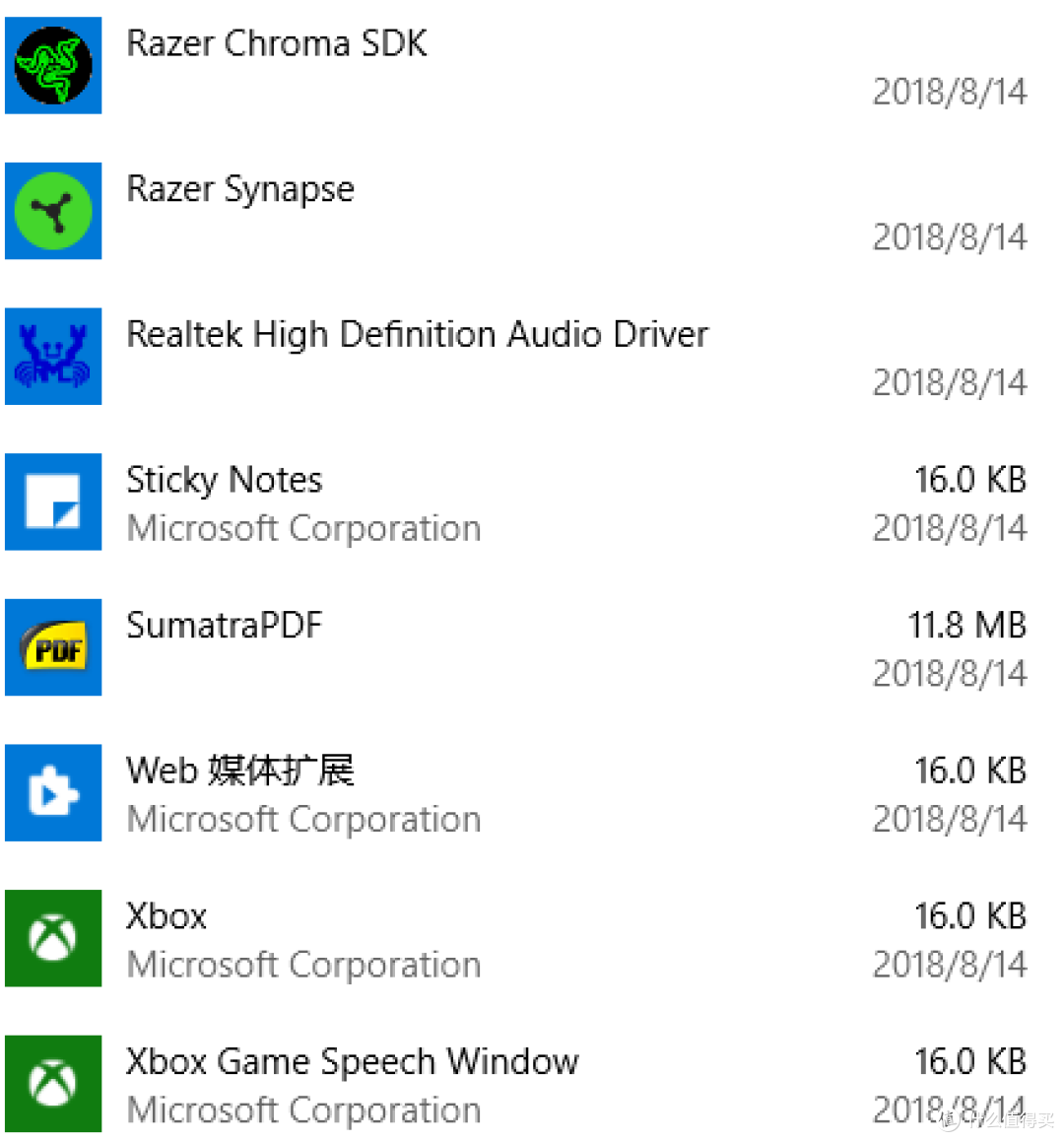Select the "Xbox" app name text
The image size is (1064, 1142).
166,916
